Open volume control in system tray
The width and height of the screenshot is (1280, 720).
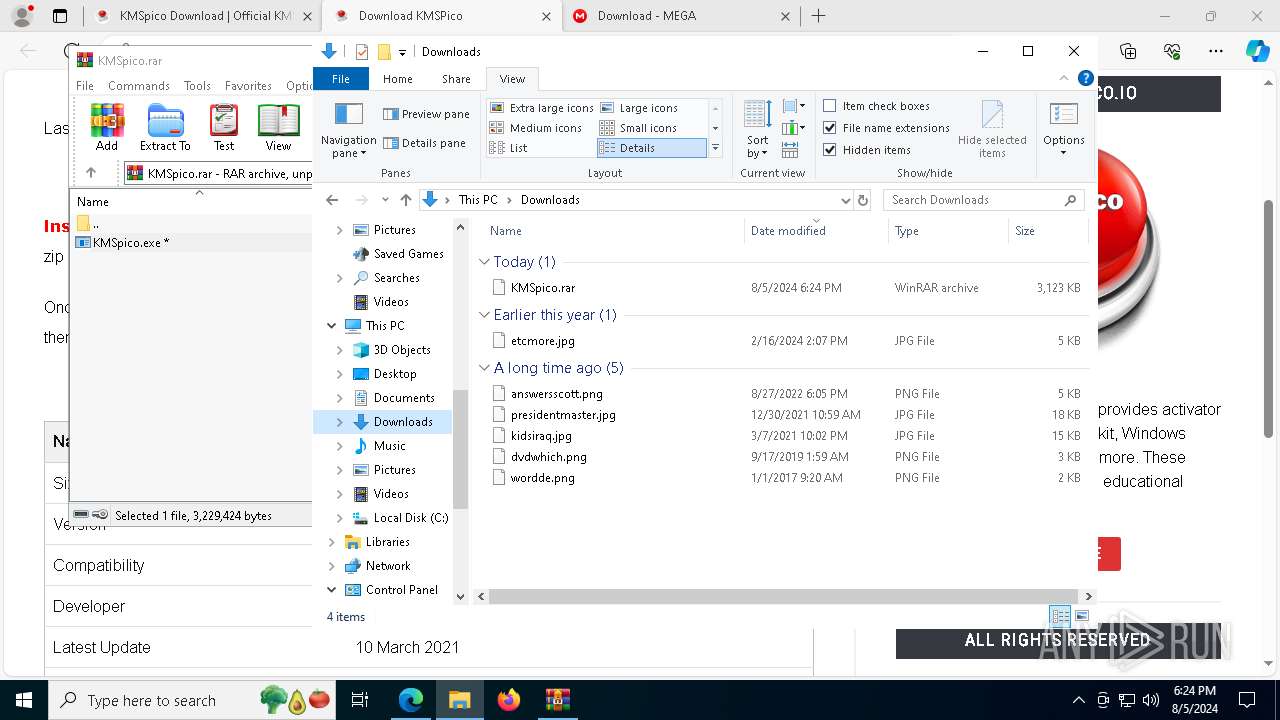pyautogui.click(x=1151, y=700)
